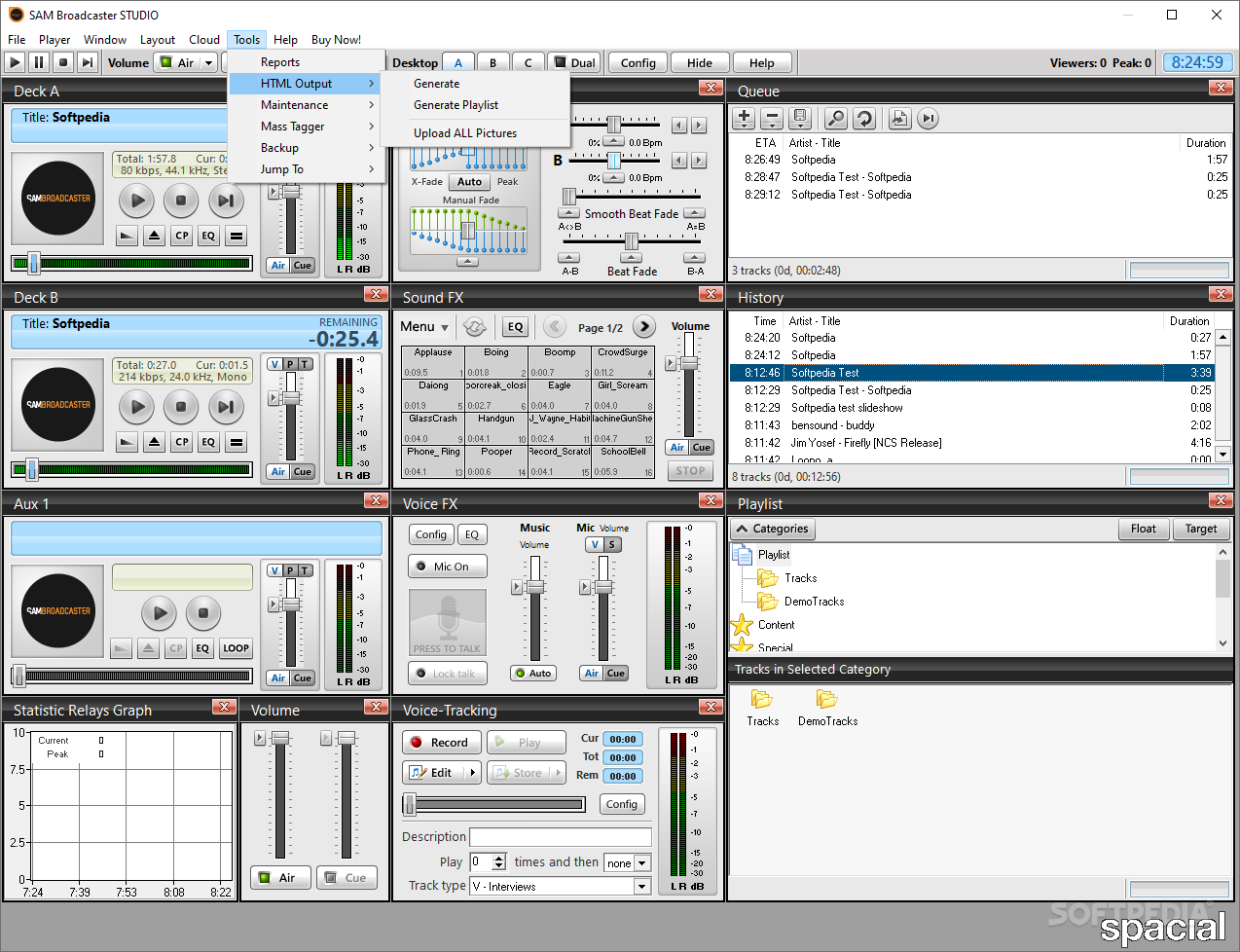Expand the Backup submenu
This screenshot has width=1240, height=952.
[306, 148]
